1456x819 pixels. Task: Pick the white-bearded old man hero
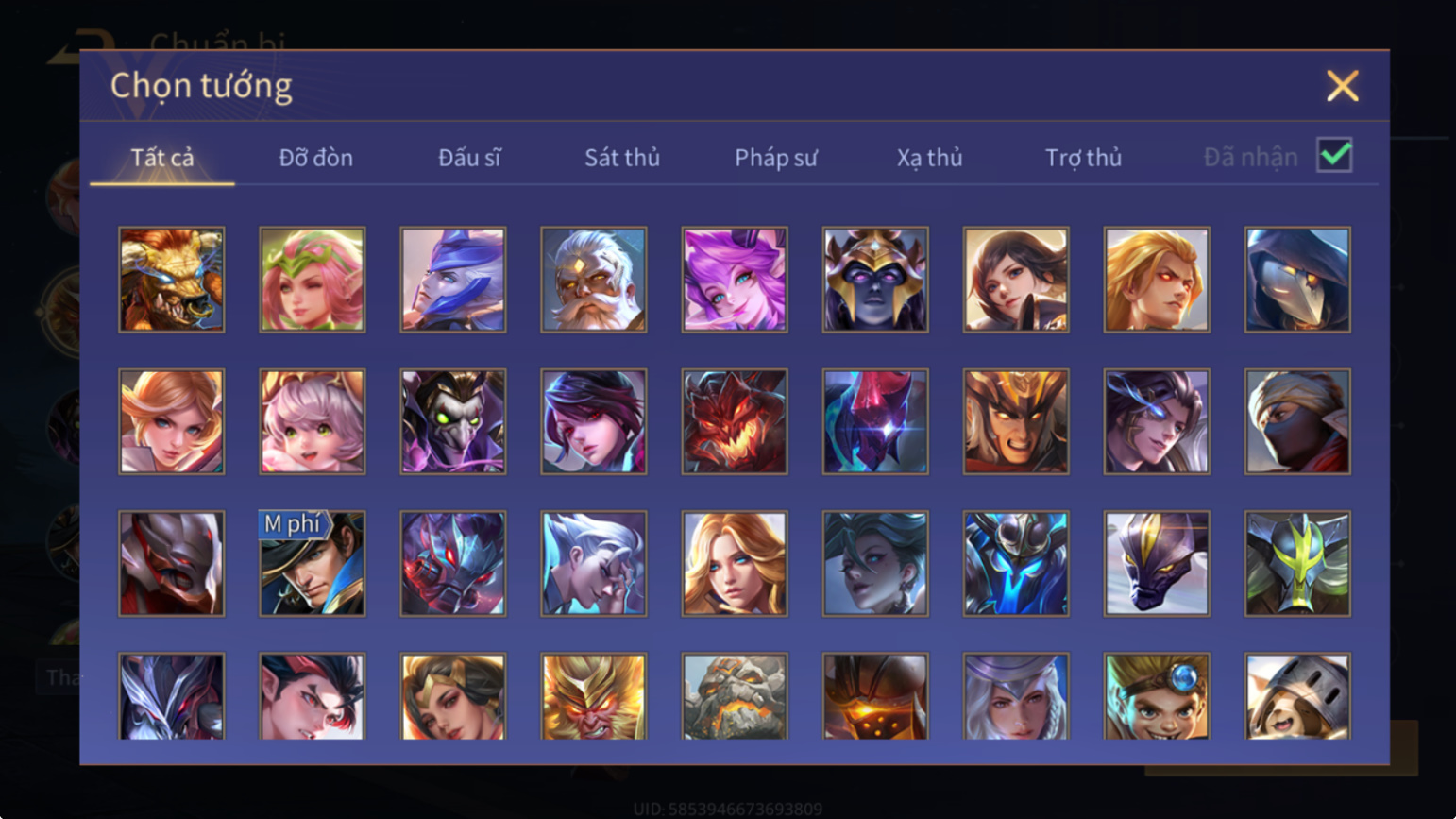click(594, 280)
